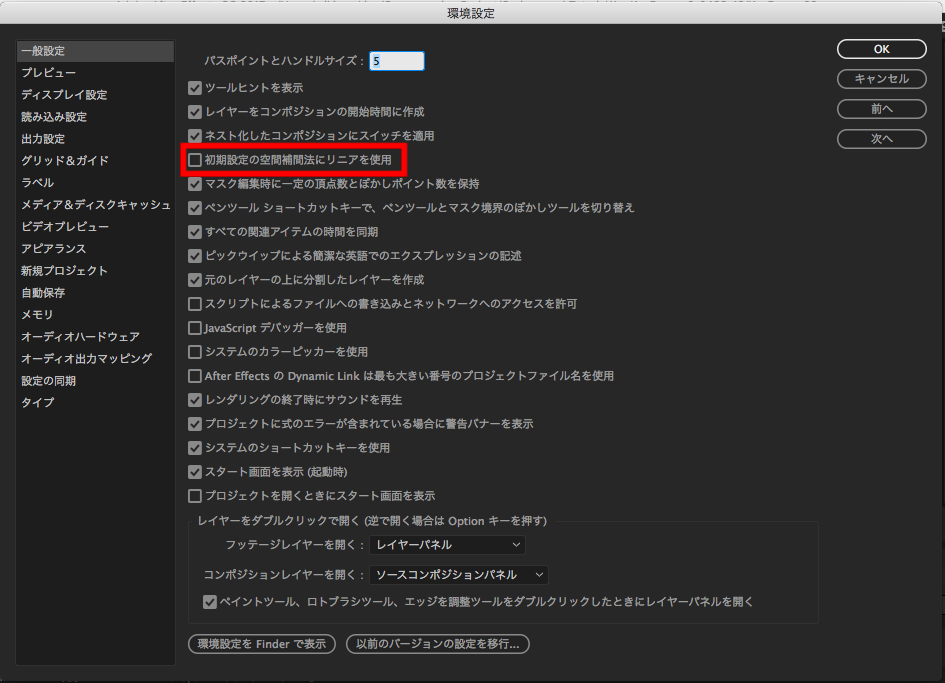Toggle 式のエラー警告バナーを表示 checkbox
Image resolution: width=945 pixels, height=683 pixels.
195,424
